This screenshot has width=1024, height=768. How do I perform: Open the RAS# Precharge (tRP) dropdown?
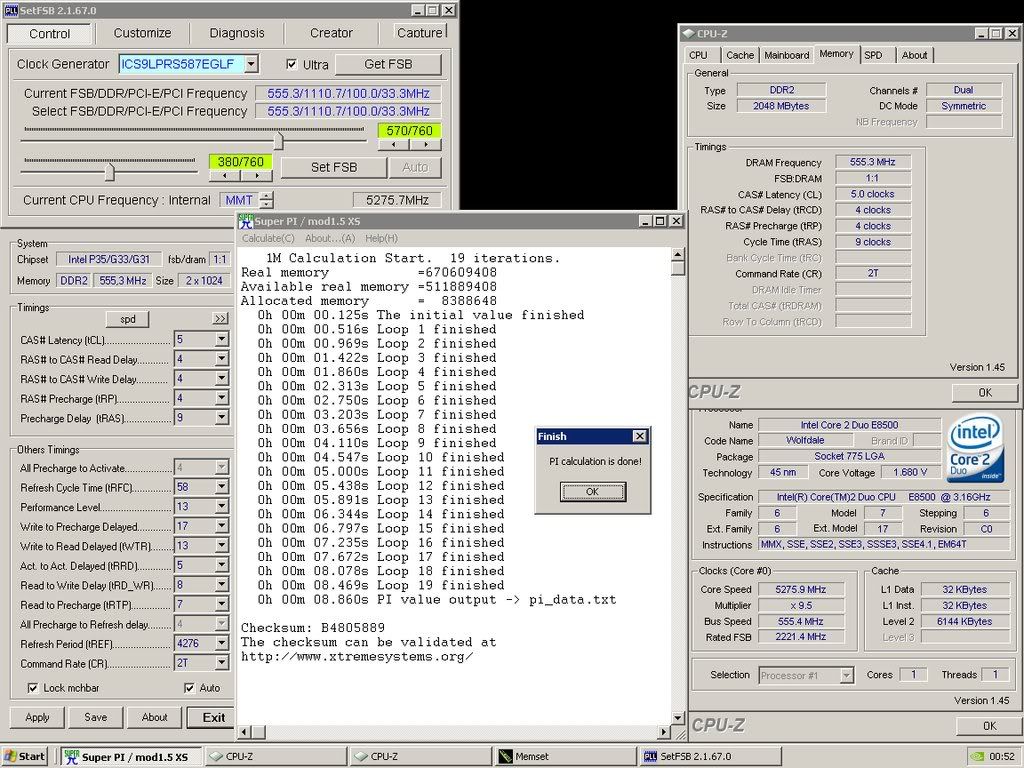[221, 398]
